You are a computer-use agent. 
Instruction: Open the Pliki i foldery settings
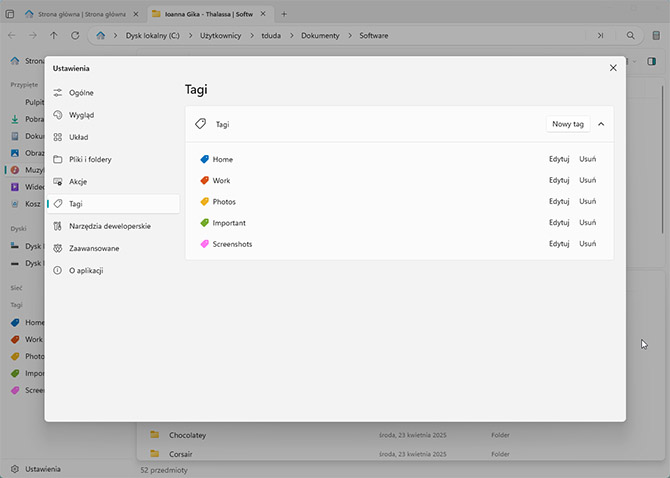click(90, 159)
